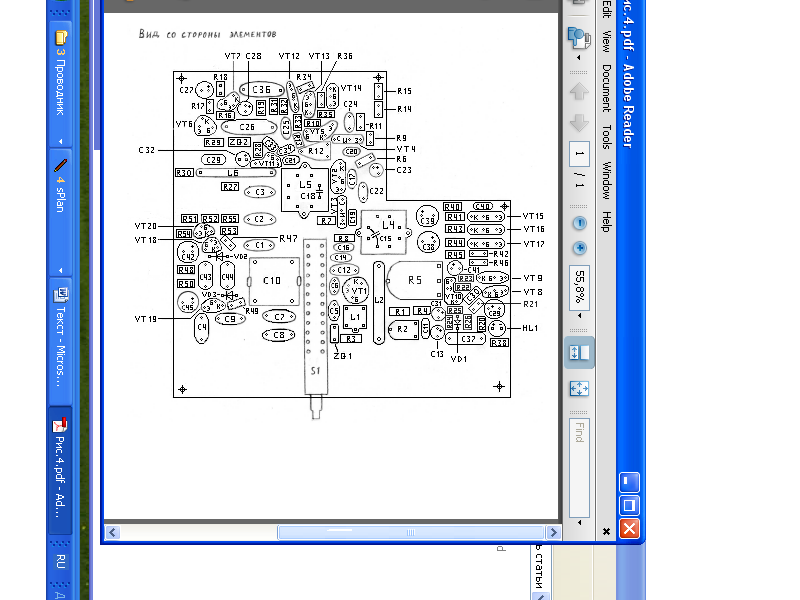Screen dimensions: 800x600
Task: Zoom out with the minus button
Action: [580, 223]
